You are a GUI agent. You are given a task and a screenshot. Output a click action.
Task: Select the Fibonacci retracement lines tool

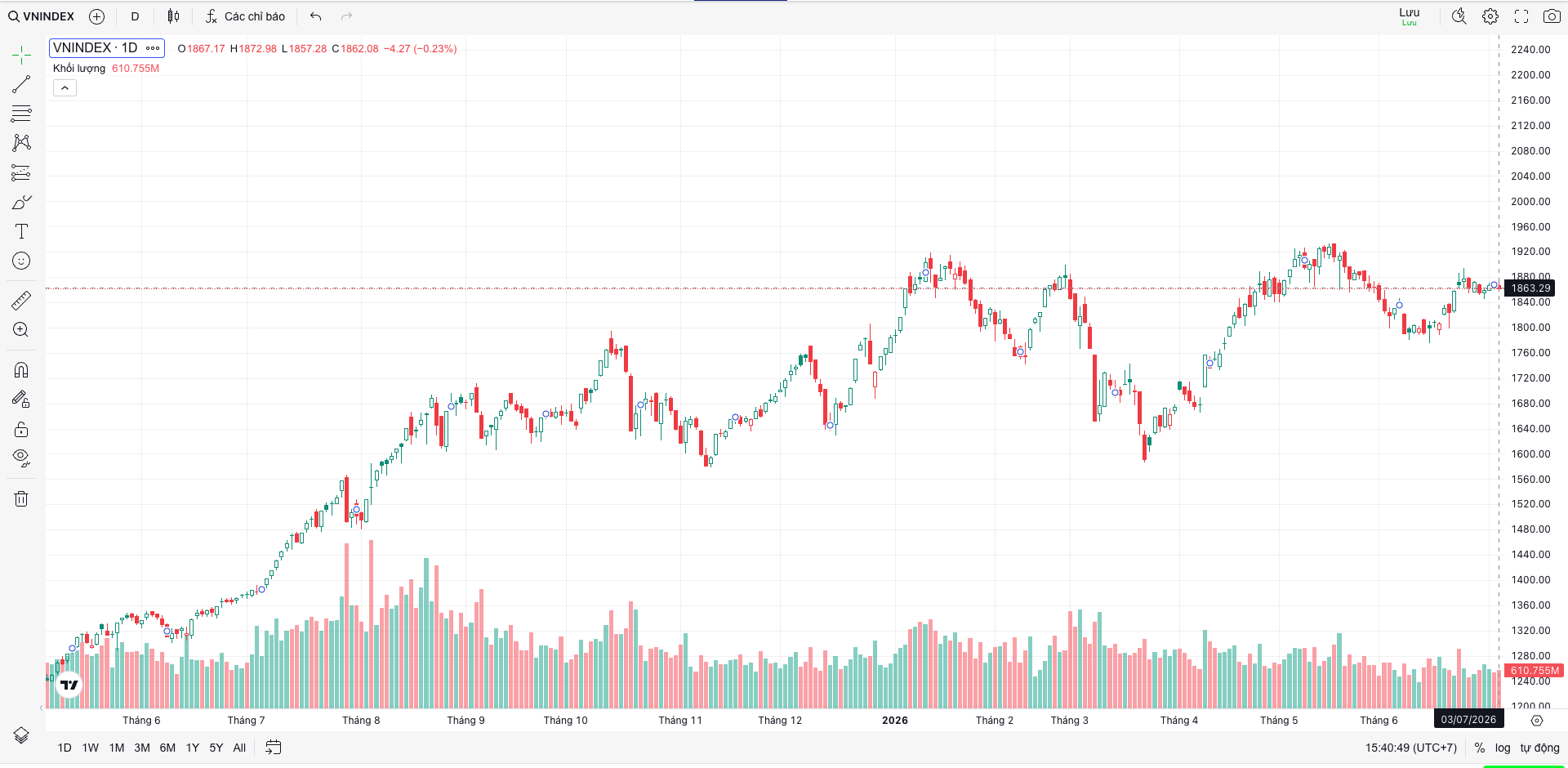click(x=21, y=114)
